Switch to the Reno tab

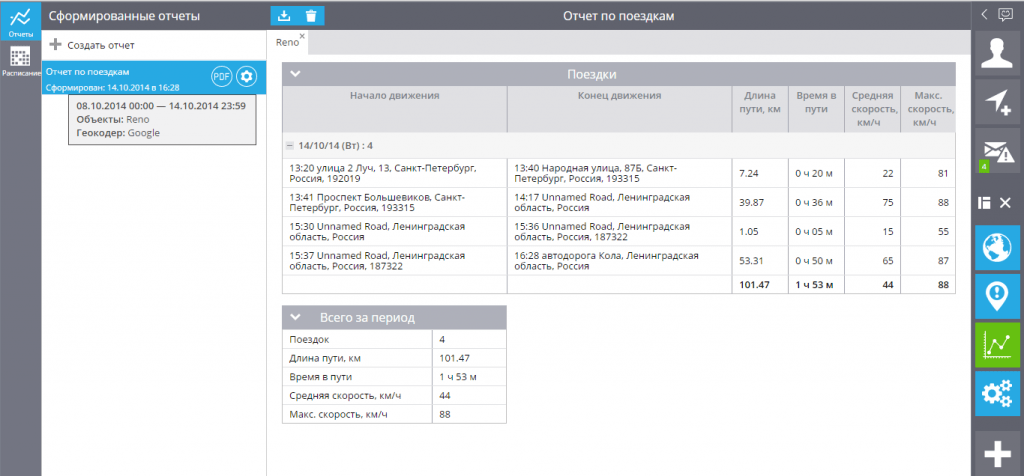287,42
